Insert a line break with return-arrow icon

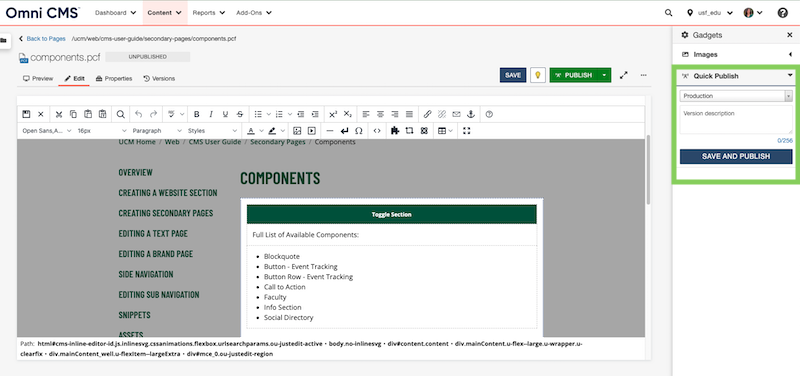pos(344,131)
